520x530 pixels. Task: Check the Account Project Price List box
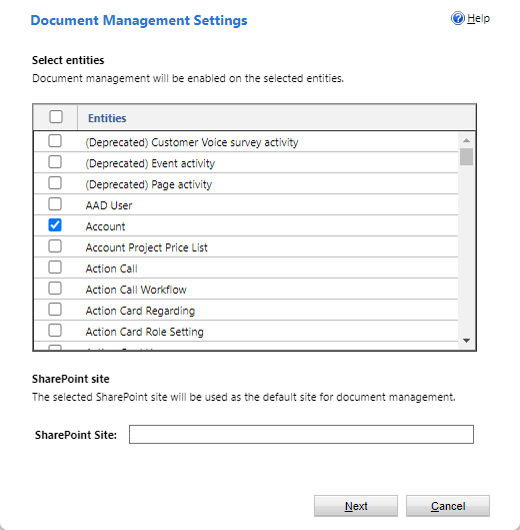click(55, 246)
